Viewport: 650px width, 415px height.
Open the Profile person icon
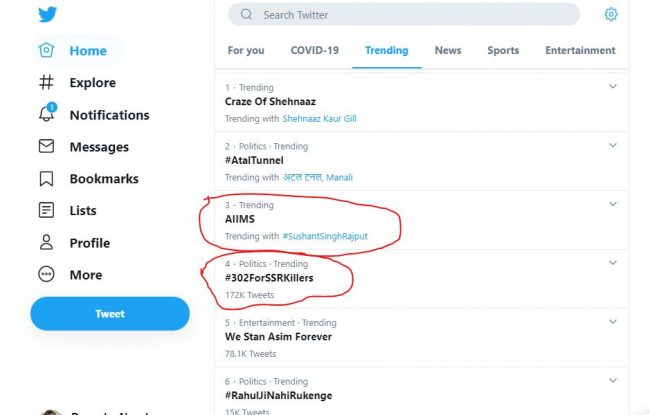click(x=46, y=242)
